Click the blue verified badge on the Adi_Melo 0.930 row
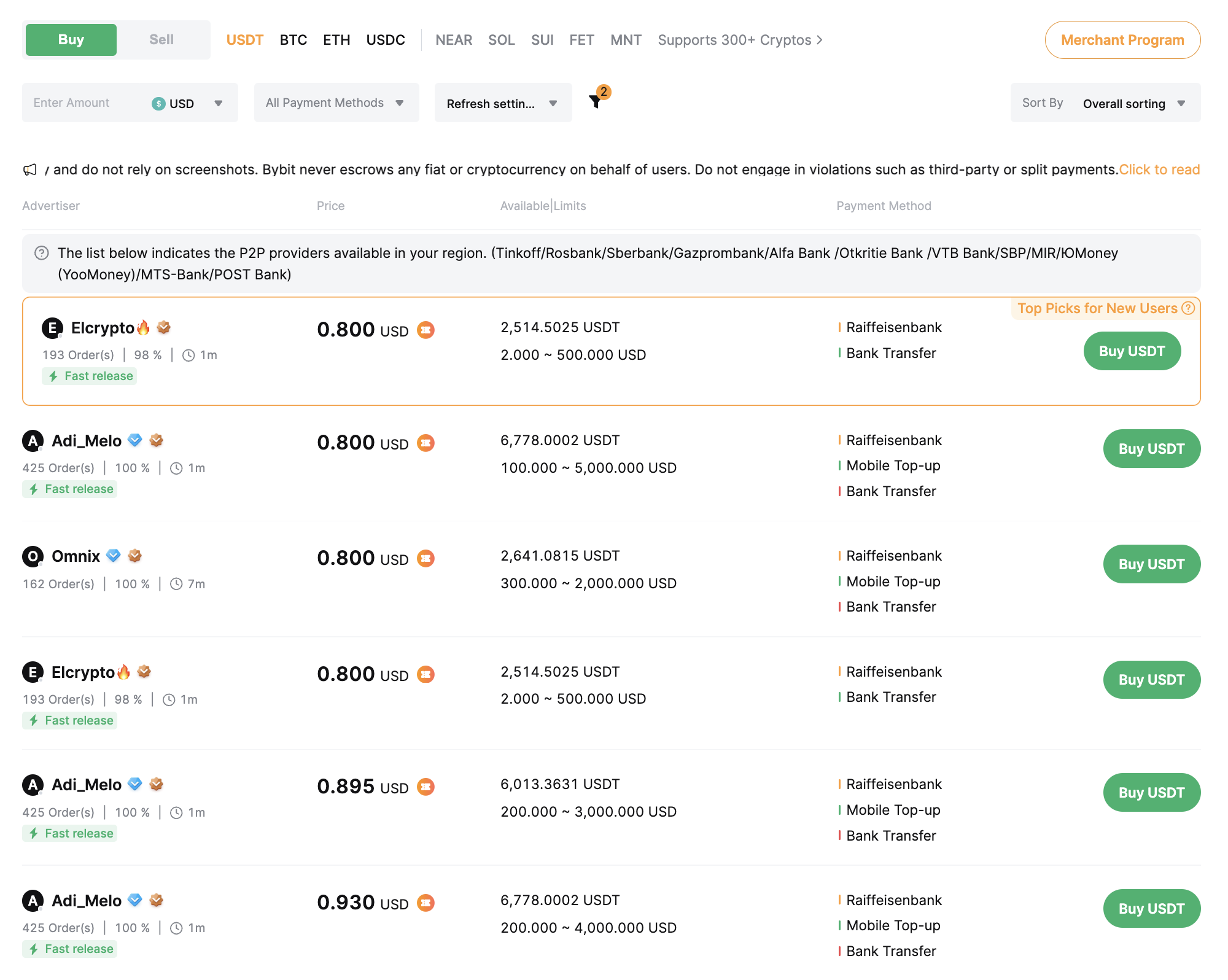This screenshot has width=1228, height=980. pos(135,900)
